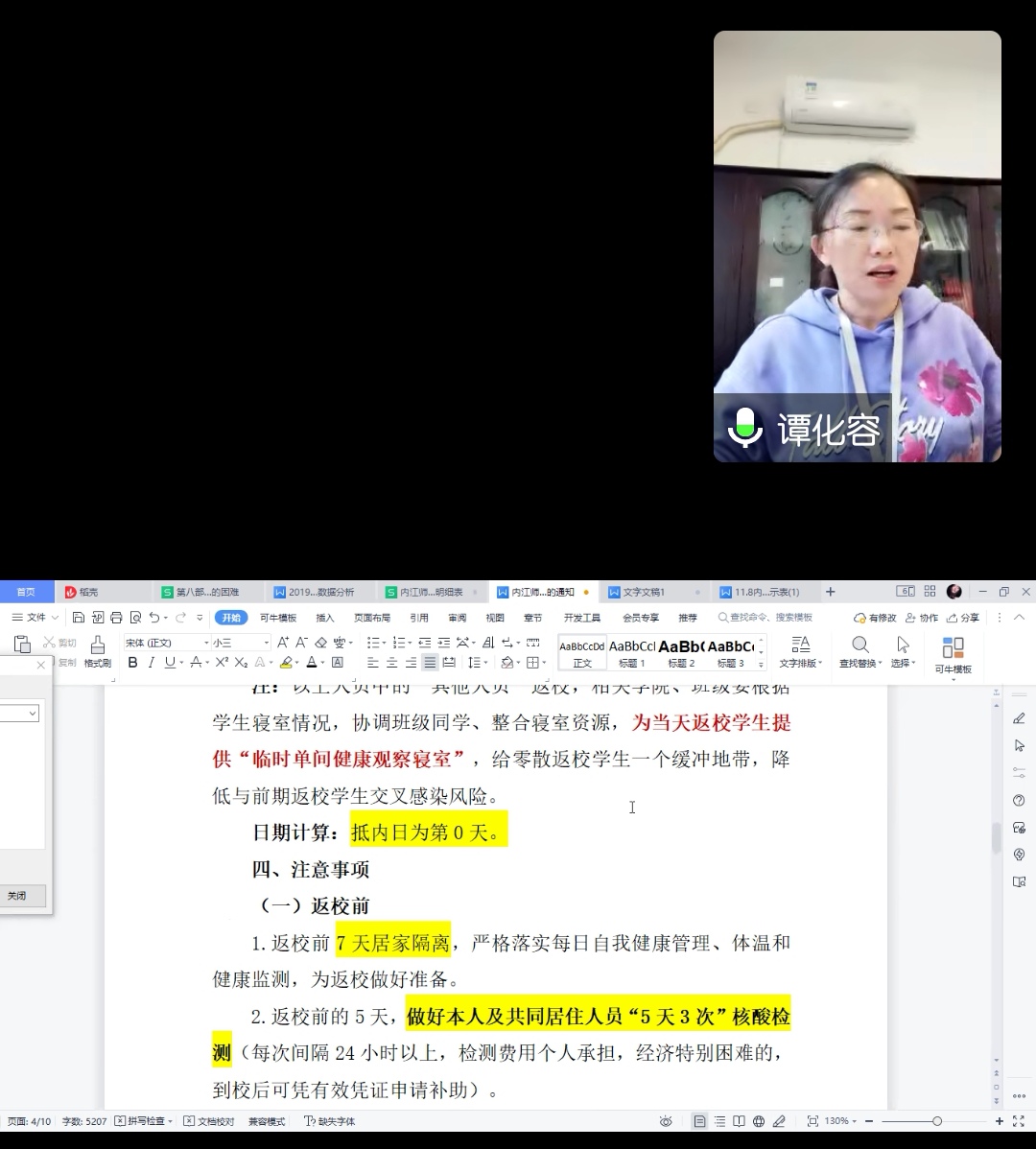
Task: Click the superscript X² icon
Action: click(x=222, y=663)
